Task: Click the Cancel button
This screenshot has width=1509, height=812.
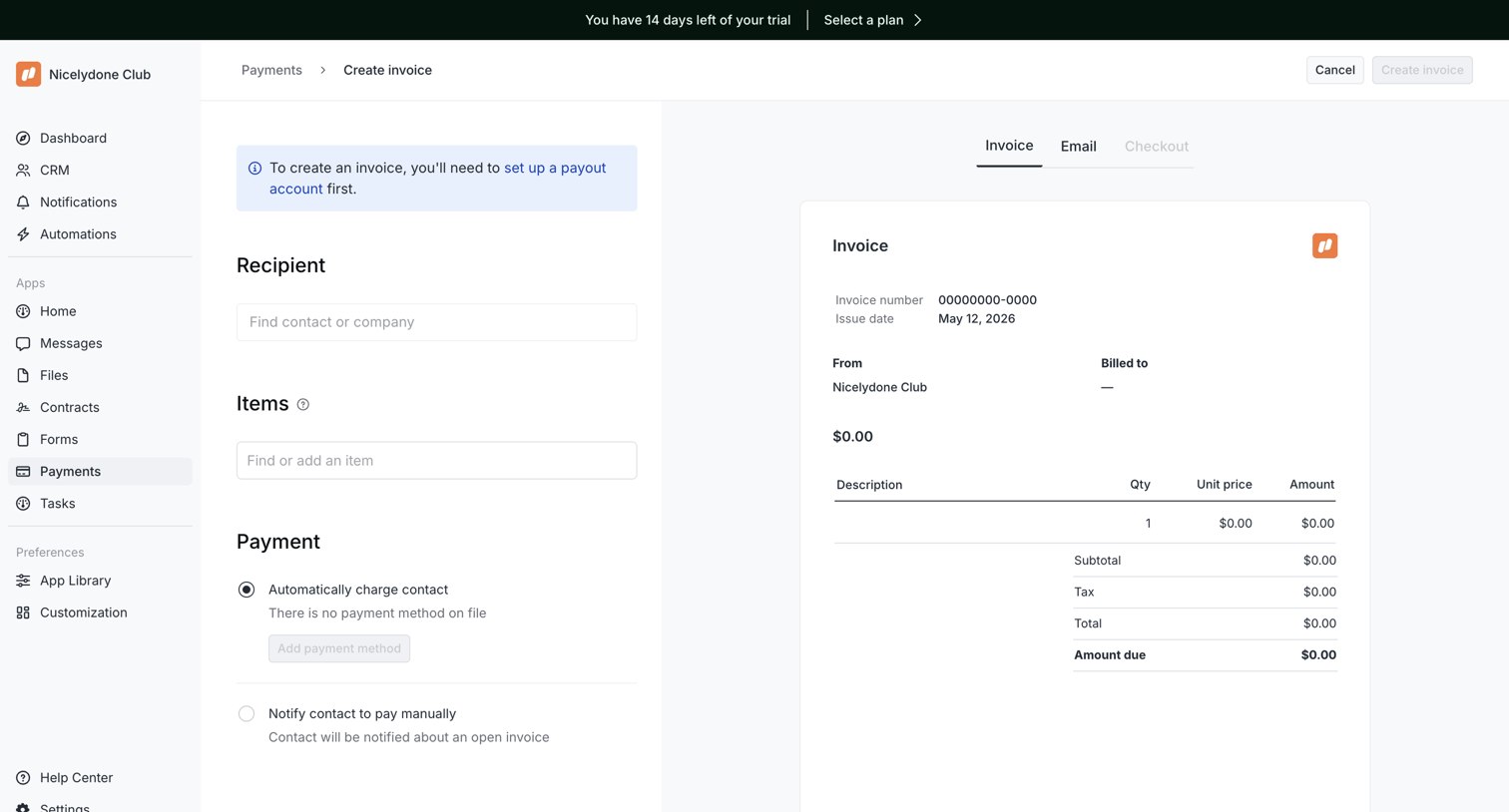Action: (x=1334, y=70)
